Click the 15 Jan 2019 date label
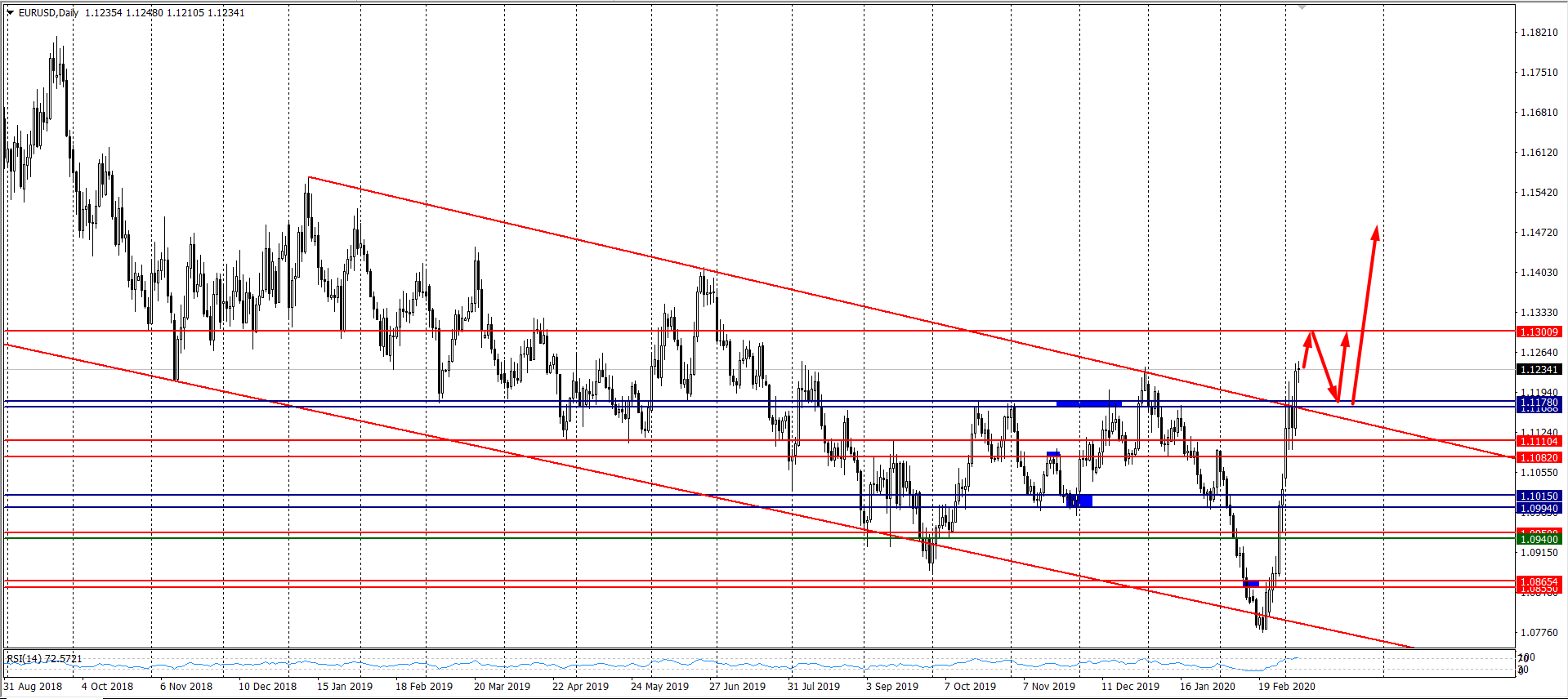Screen dimensions: 1568x699 click(345, 686)
